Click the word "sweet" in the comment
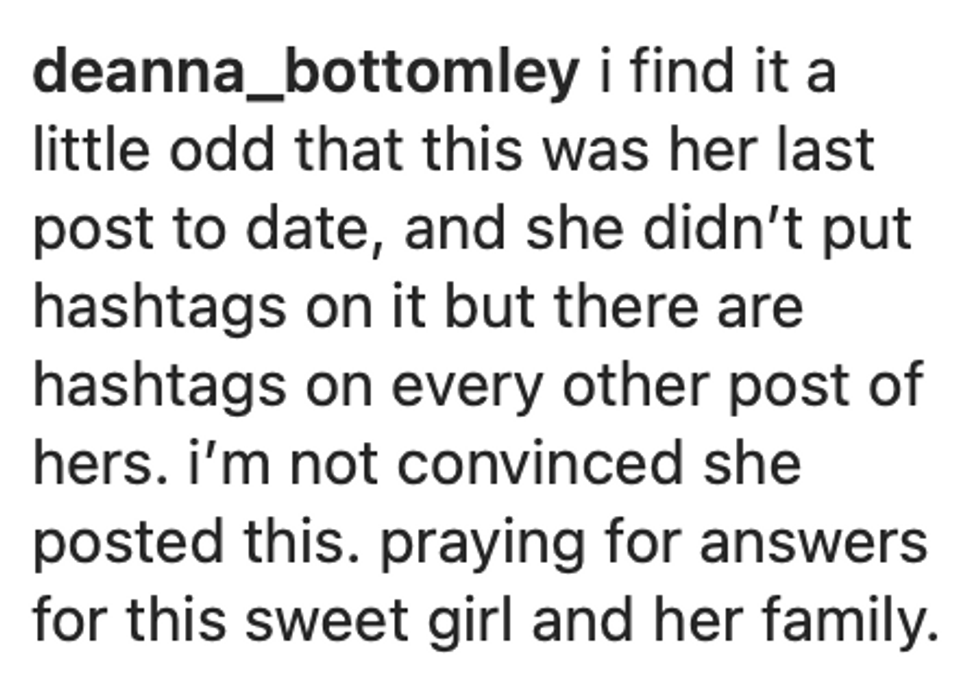 pos(326,622)
